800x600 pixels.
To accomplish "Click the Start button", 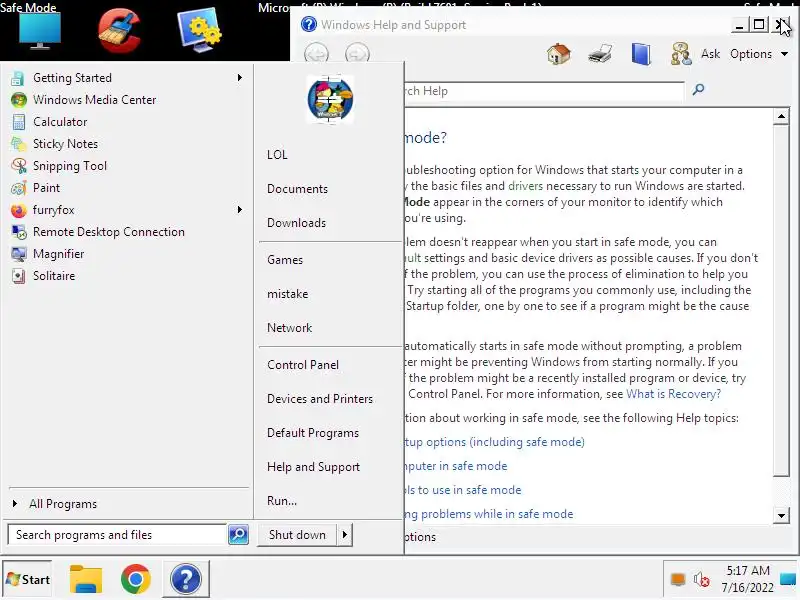I will point(27,579).
